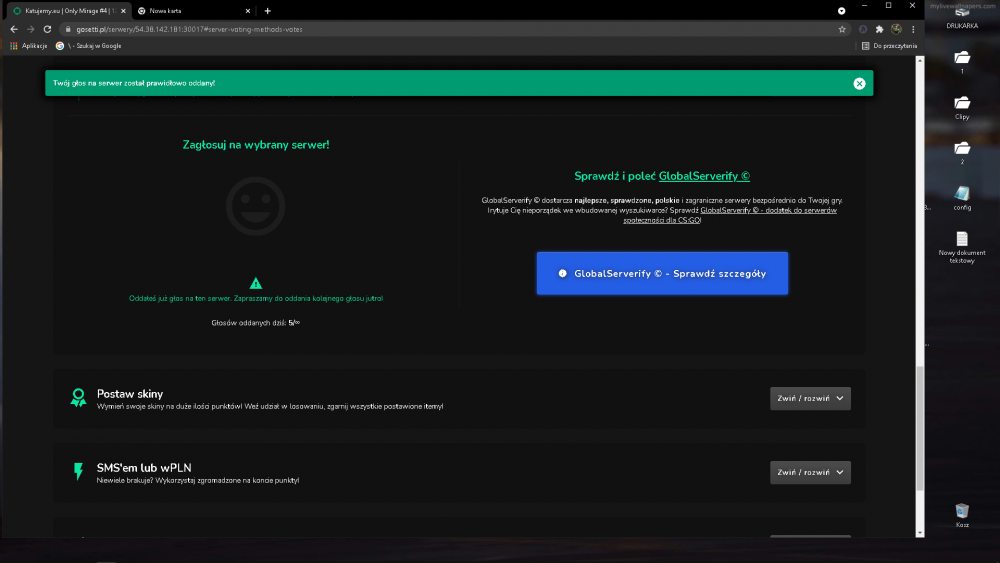Bookmark page with star icon
1000x563 pixels.
(x=842, y=29)
